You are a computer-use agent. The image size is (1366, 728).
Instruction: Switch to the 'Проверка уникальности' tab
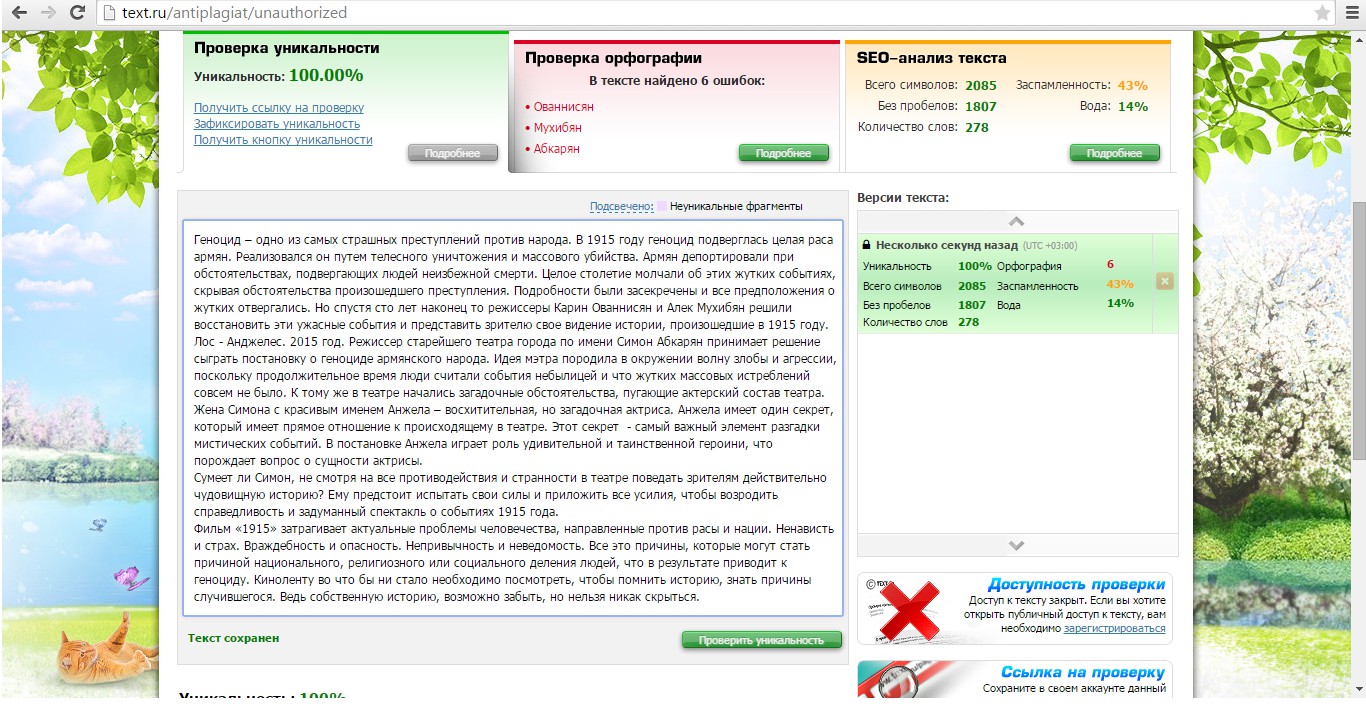(x=287, y=48)
